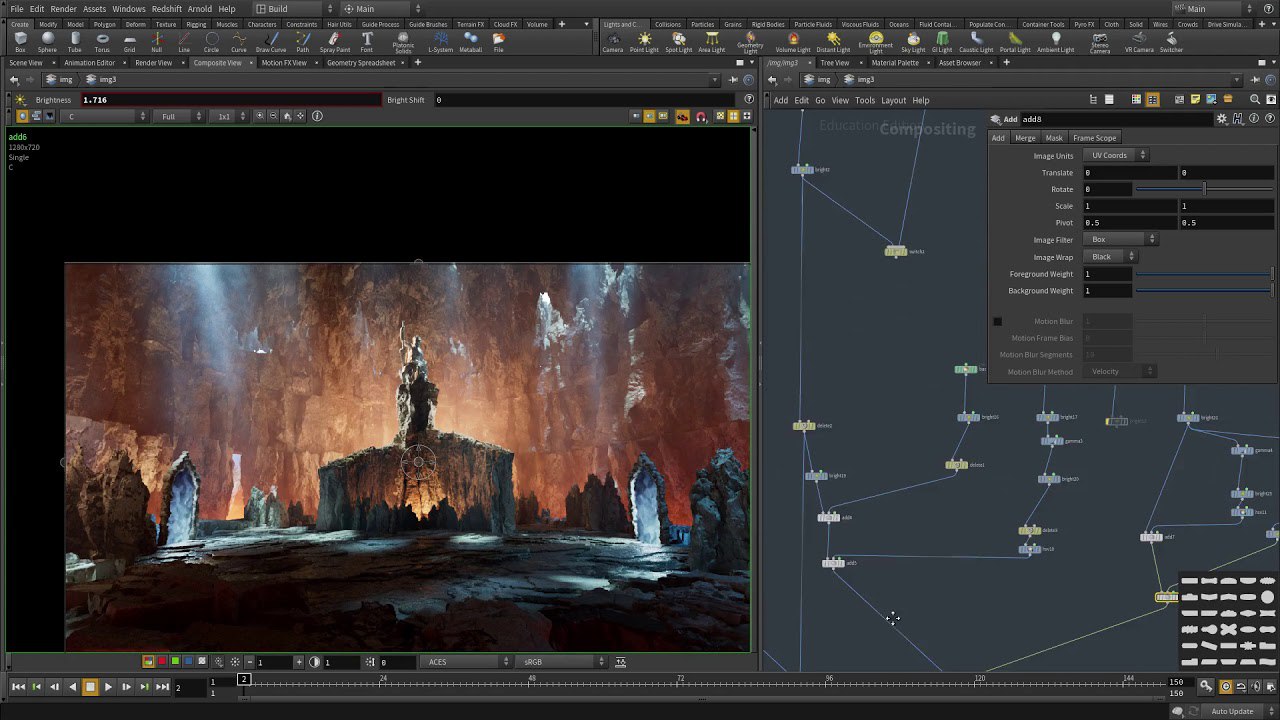The height and width of the screenshot is (720, 1280).
Task: Select the Platonic Solids tool
Action: [x=403, y=43]
